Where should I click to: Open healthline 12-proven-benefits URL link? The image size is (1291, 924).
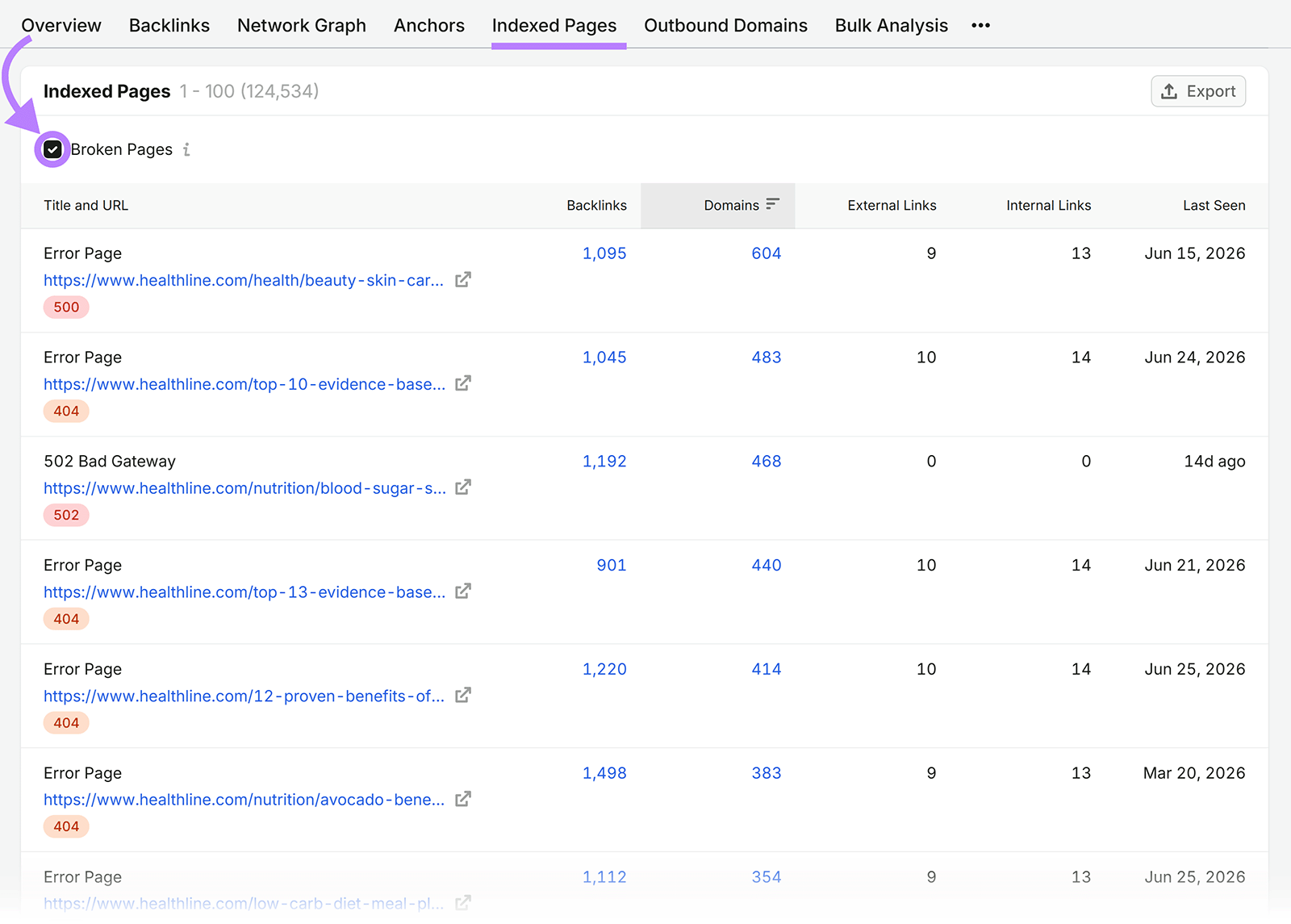[244, 696]
